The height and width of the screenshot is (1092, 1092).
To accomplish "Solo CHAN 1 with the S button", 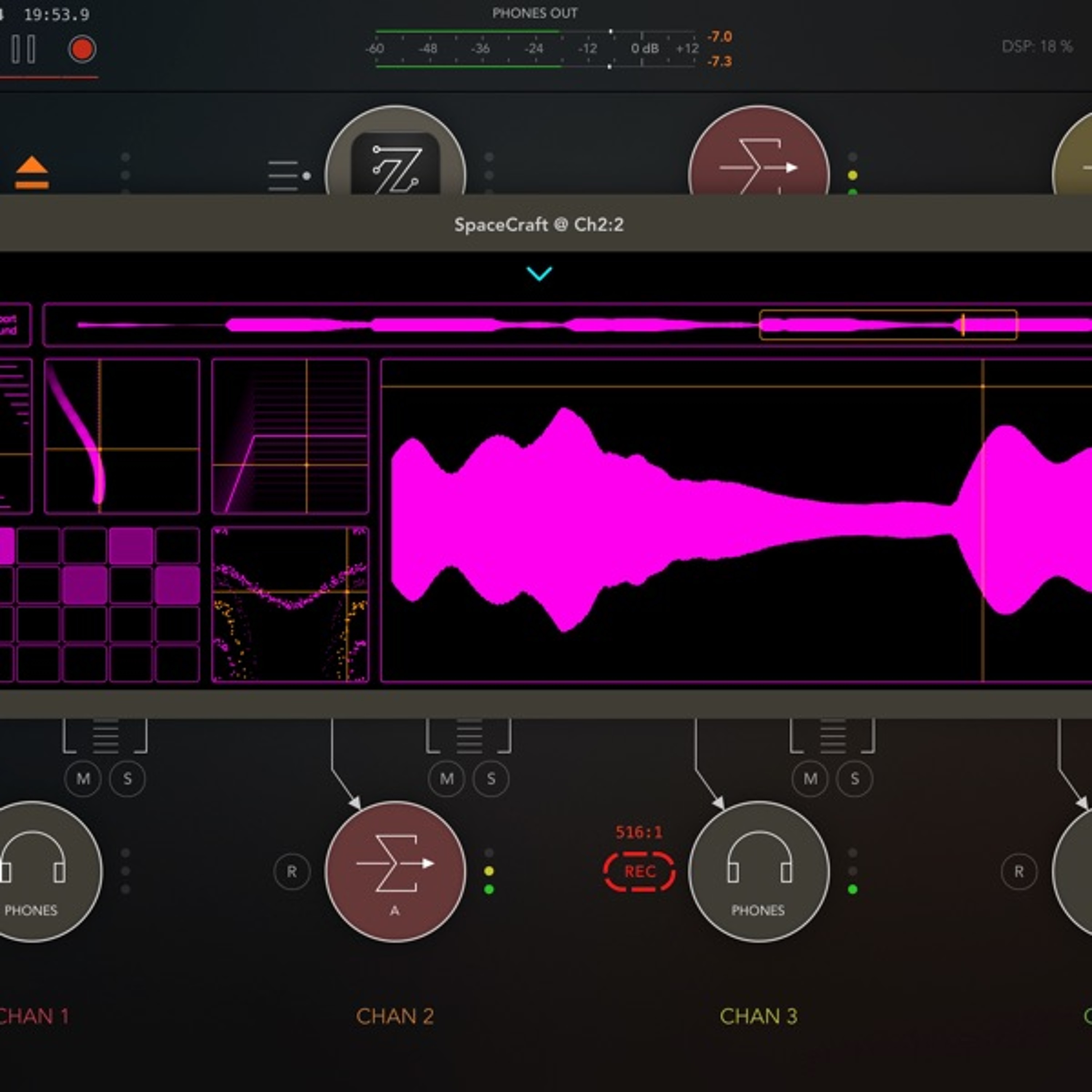I will coord(127,779).
